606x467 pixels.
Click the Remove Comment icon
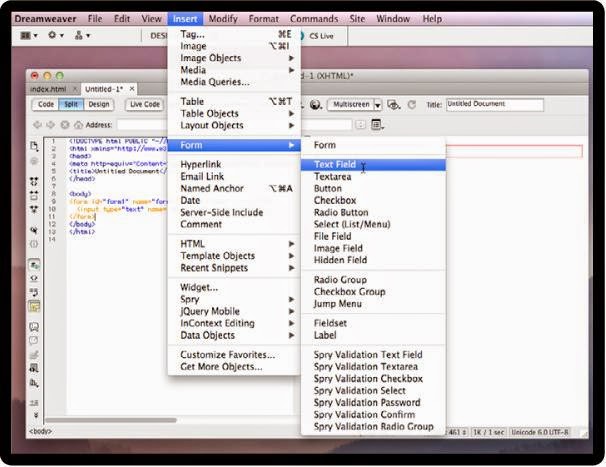[34, 340]
